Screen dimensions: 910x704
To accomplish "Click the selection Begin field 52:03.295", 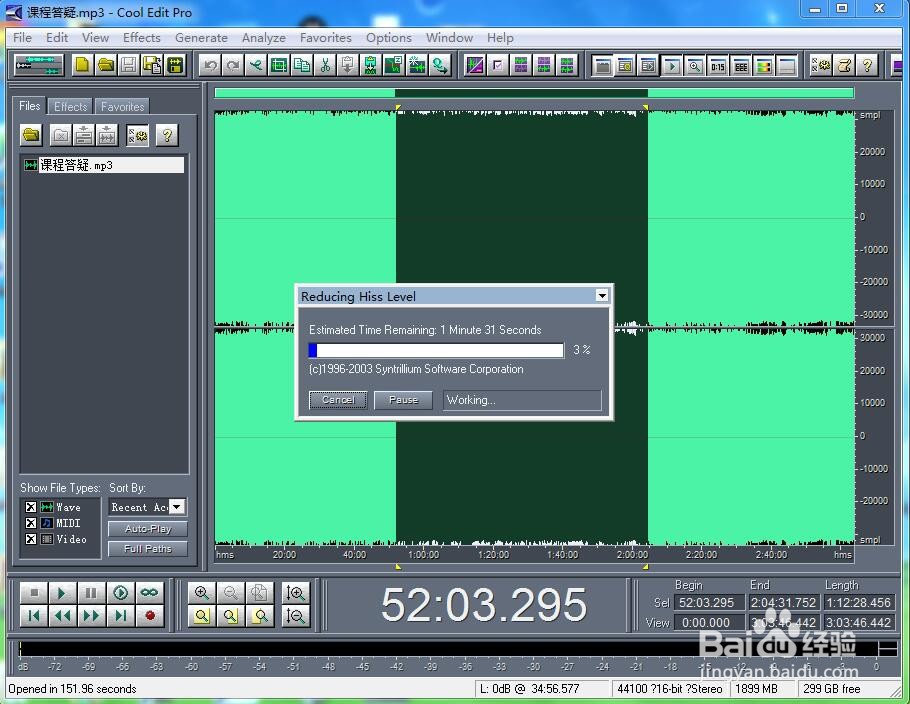I will 709,602.
